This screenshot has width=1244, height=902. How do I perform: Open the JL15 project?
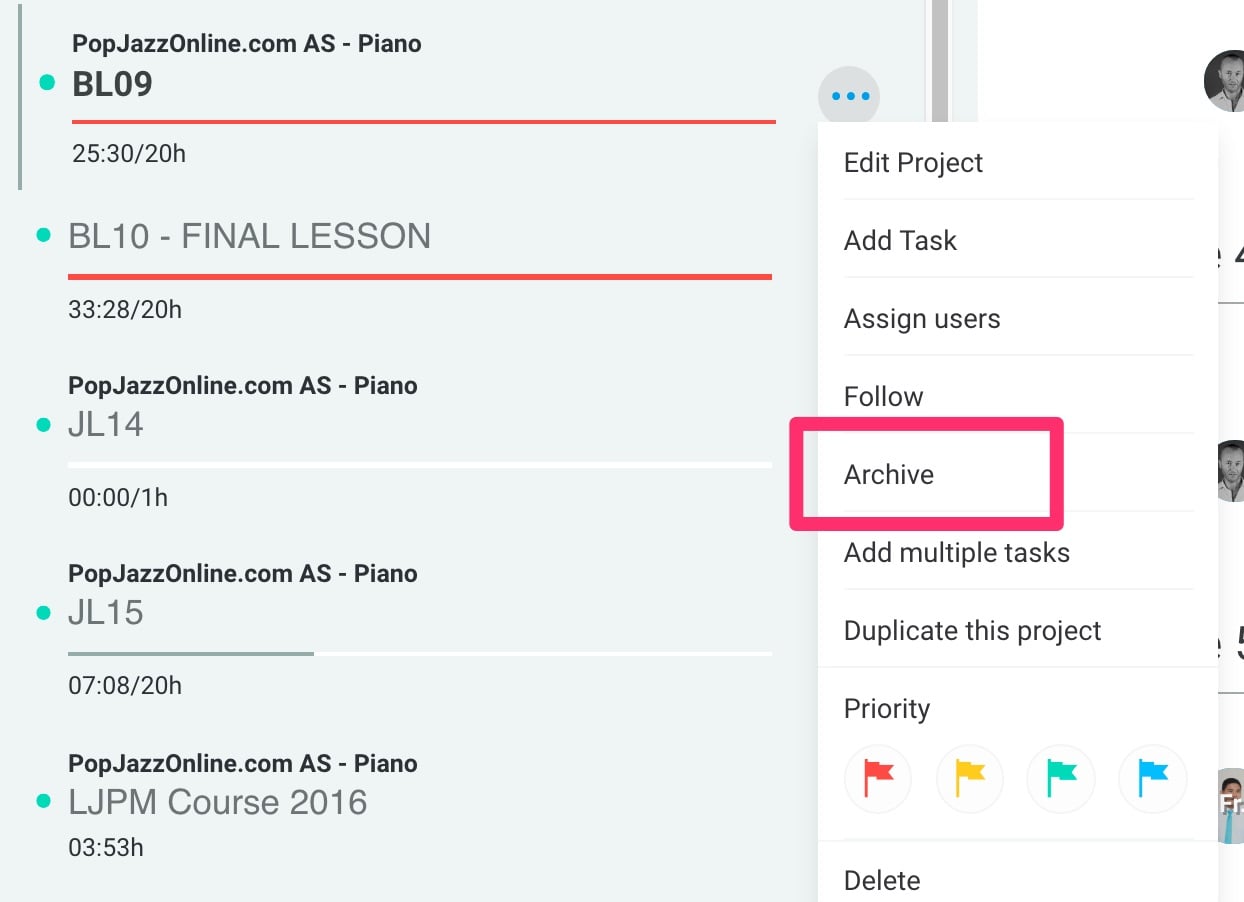point(106,612)
